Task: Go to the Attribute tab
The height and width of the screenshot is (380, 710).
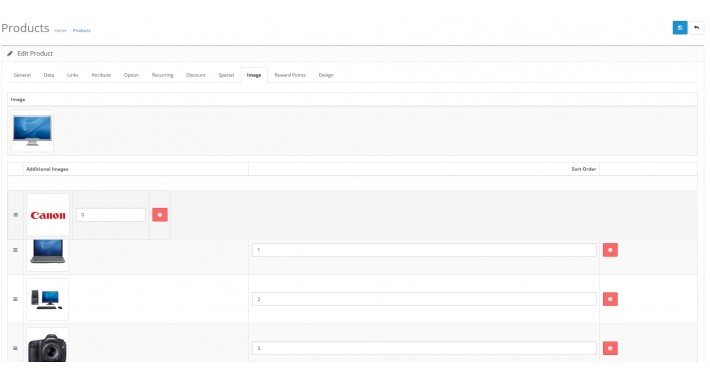Action: pyautogui.click(x=101, y=75)
